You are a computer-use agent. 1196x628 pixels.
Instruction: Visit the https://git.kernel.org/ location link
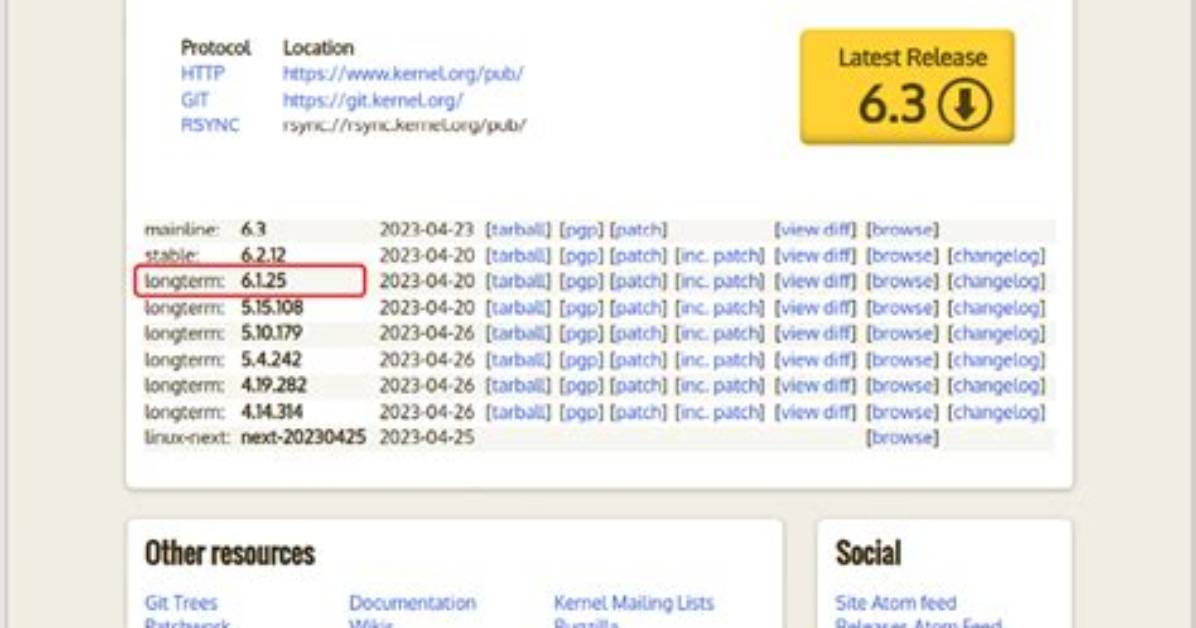click(373, 100)
